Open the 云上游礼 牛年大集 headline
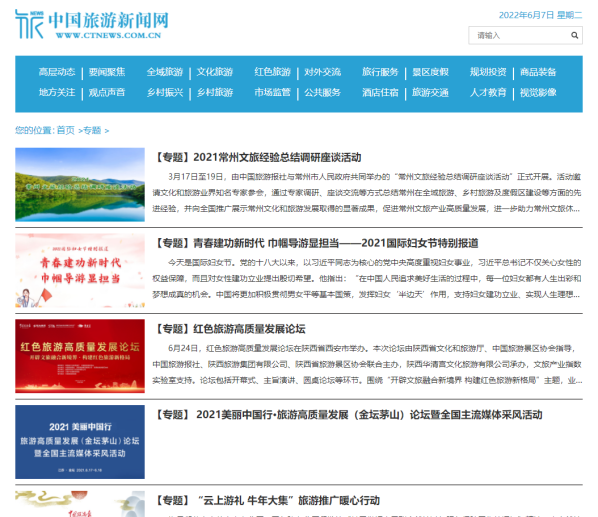The height and width of the screenshot is (517, 598). 267,501
